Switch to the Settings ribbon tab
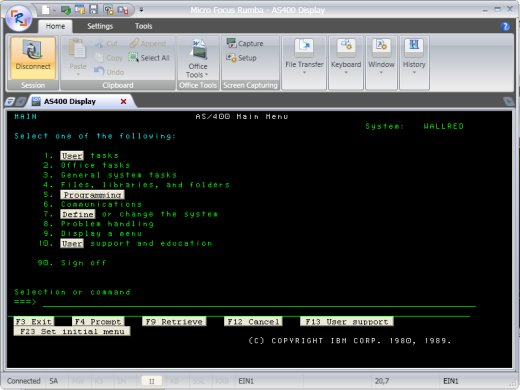The height and width of the screenshot is (390, 520). pos(100,26)
